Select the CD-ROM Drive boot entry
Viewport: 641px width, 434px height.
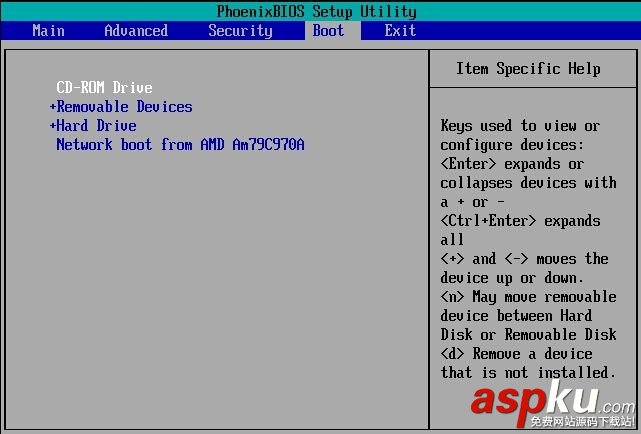tap(104, 87)
